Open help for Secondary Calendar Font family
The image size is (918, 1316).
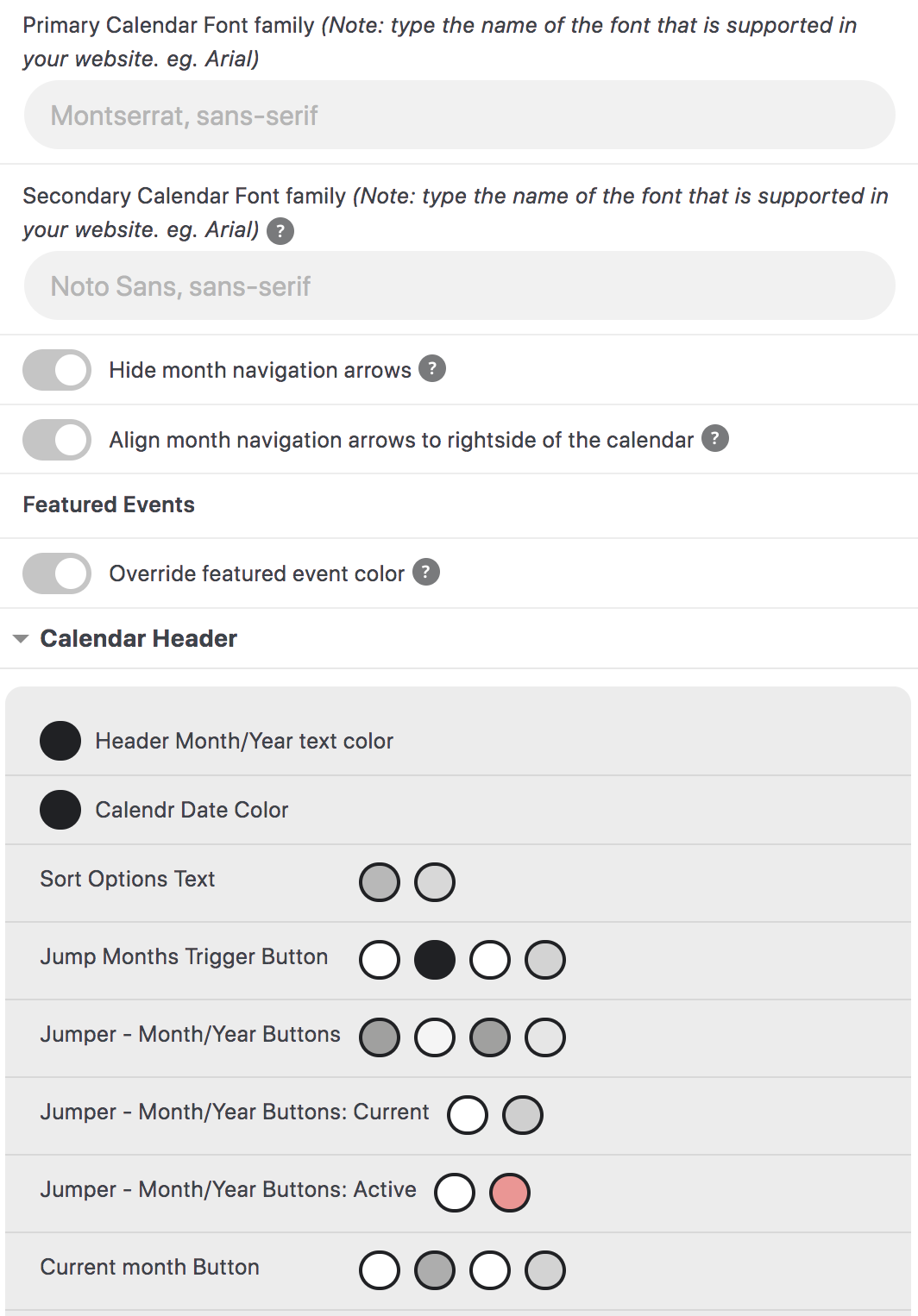click(281, 230)
